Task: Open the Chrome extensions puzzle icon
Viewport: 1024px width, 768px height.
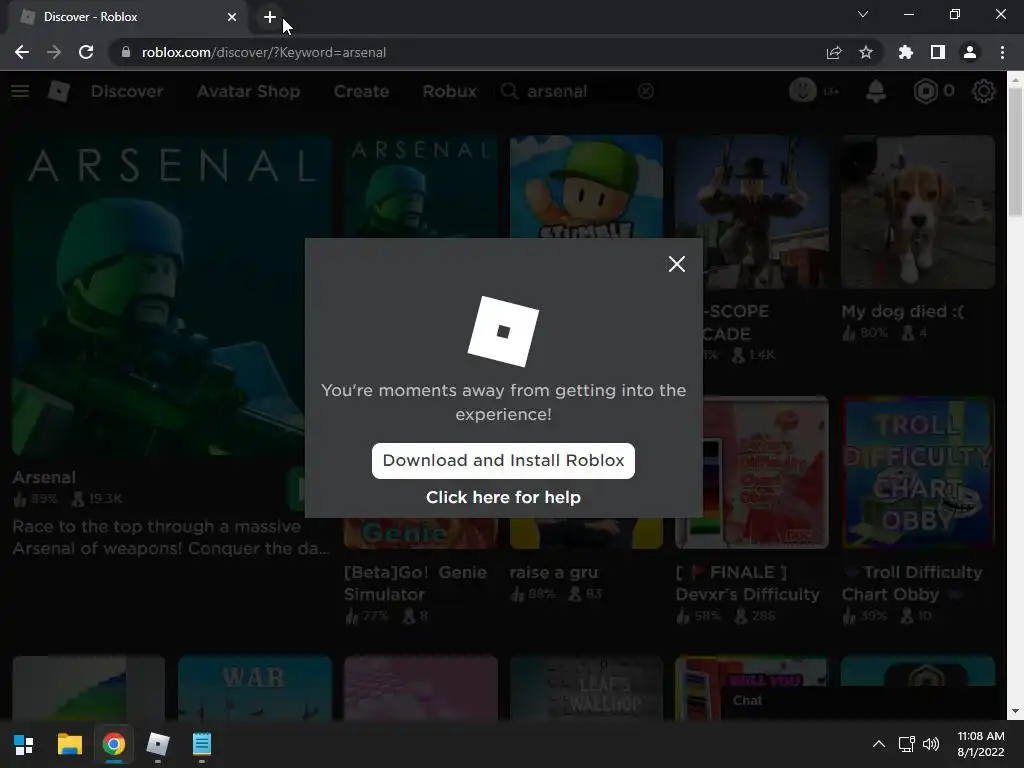Action: click(x=905, y=52)
